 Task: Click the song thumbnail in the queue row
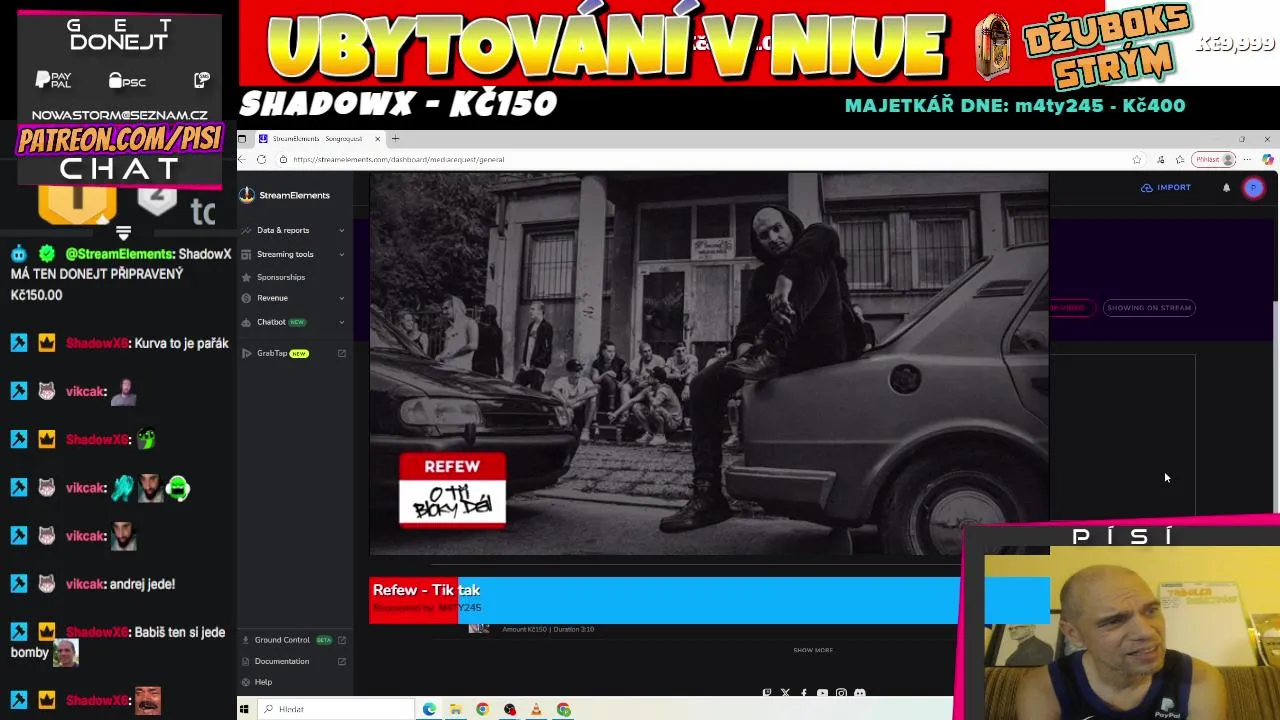point(479,628)
